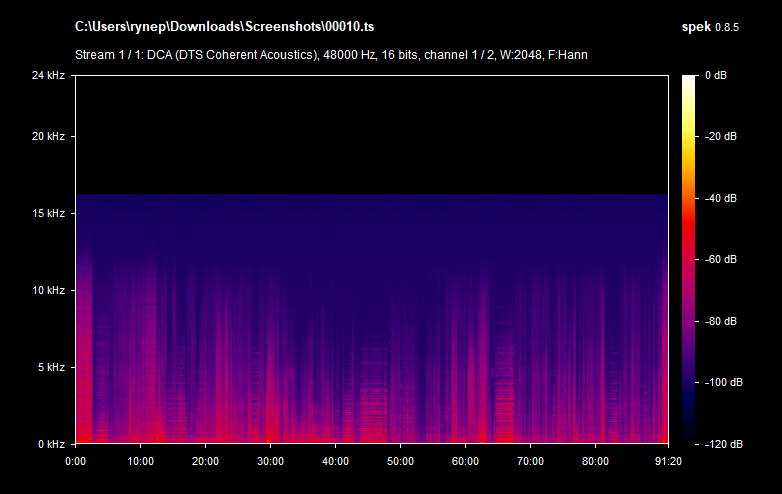Select the 10:00 time axis marker

(141, 461)
